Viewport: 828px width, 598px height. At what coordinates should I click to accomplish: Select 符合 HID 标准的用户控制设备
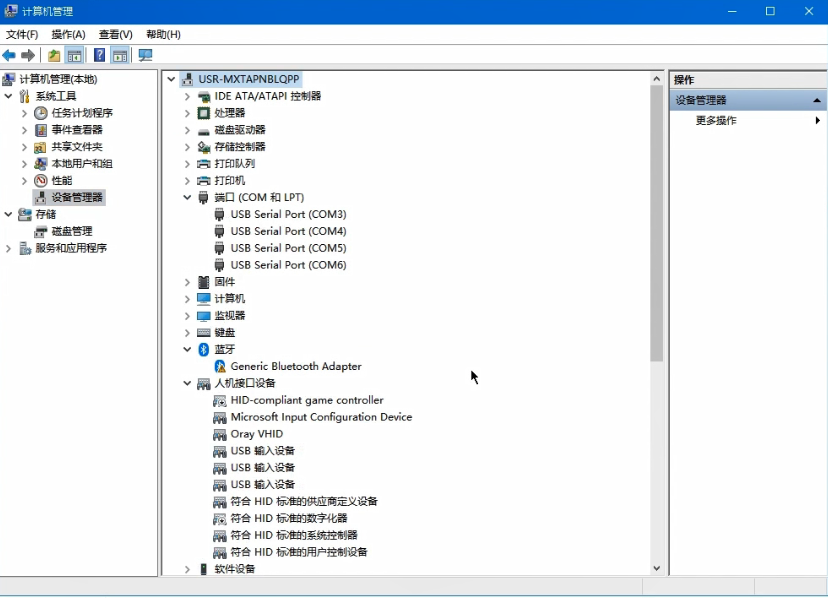click(x=299, y=552)
